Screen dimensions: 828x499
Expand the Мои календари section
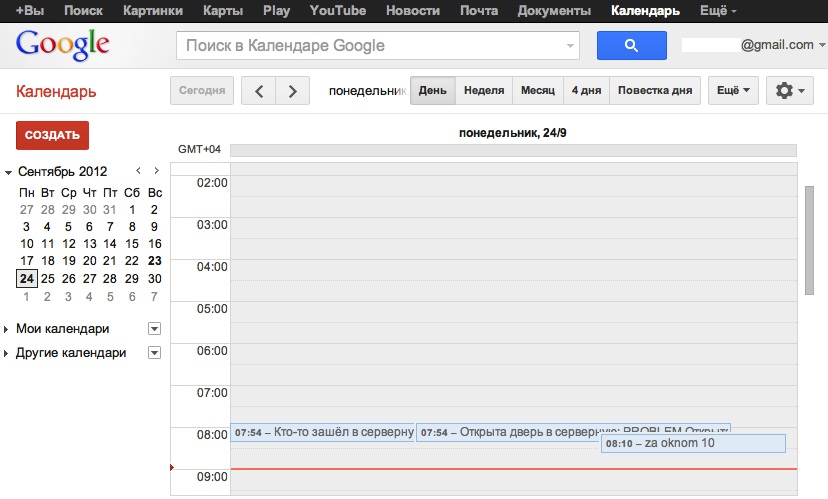point(9,329)
